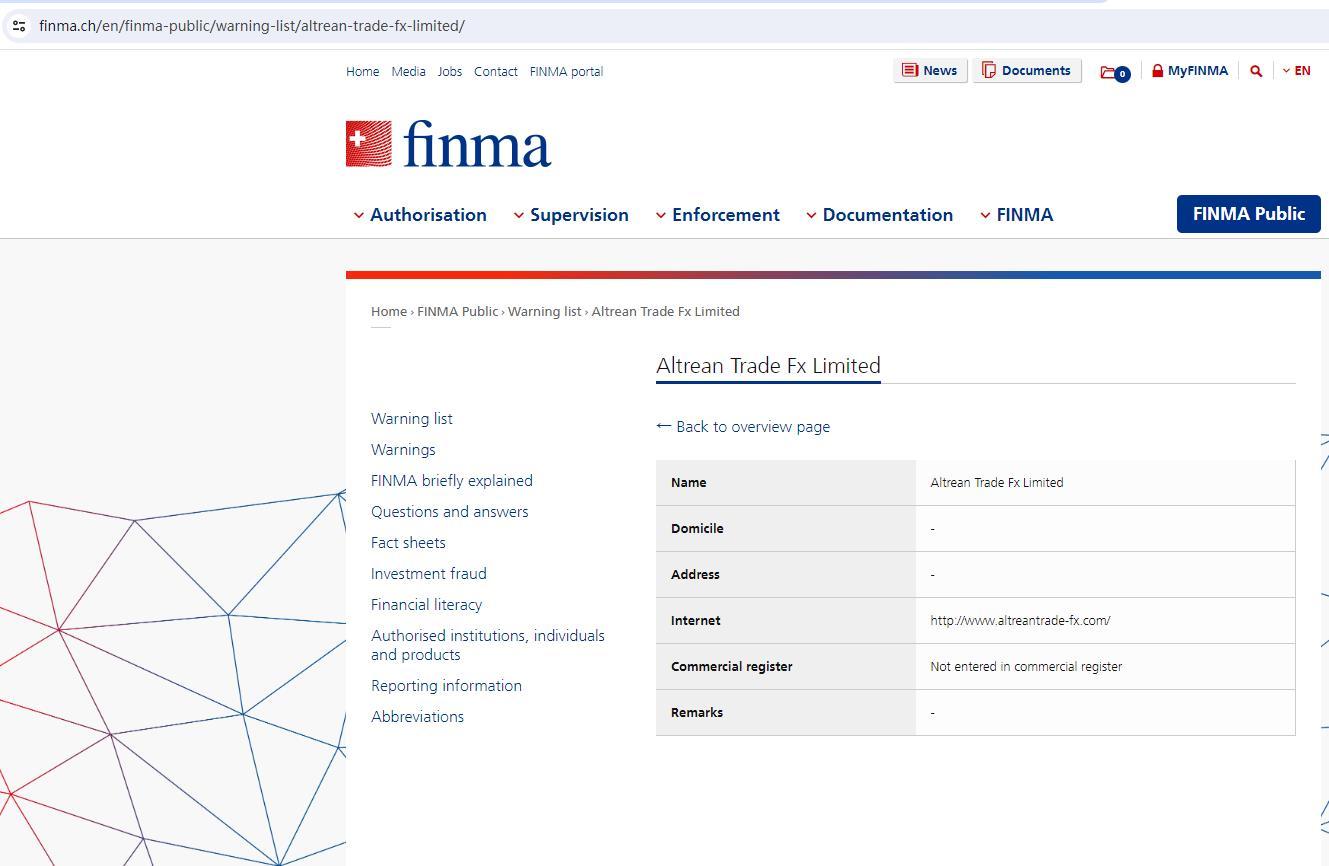Open the Investment fraud sidebar link
This screenshot has width=1329, height=866.
(x=428, y=574)
